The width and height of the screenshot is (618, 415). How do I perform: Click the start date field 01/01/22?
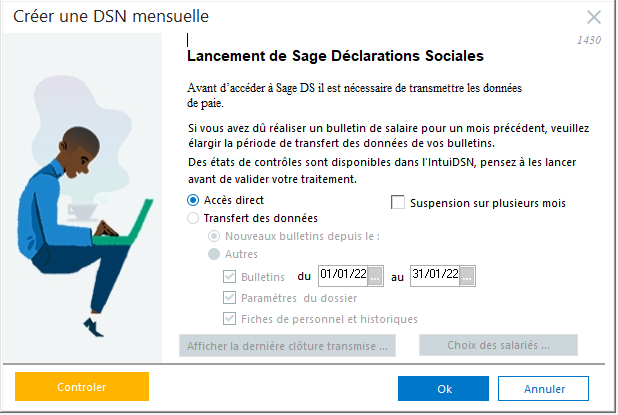coord(342,276)
